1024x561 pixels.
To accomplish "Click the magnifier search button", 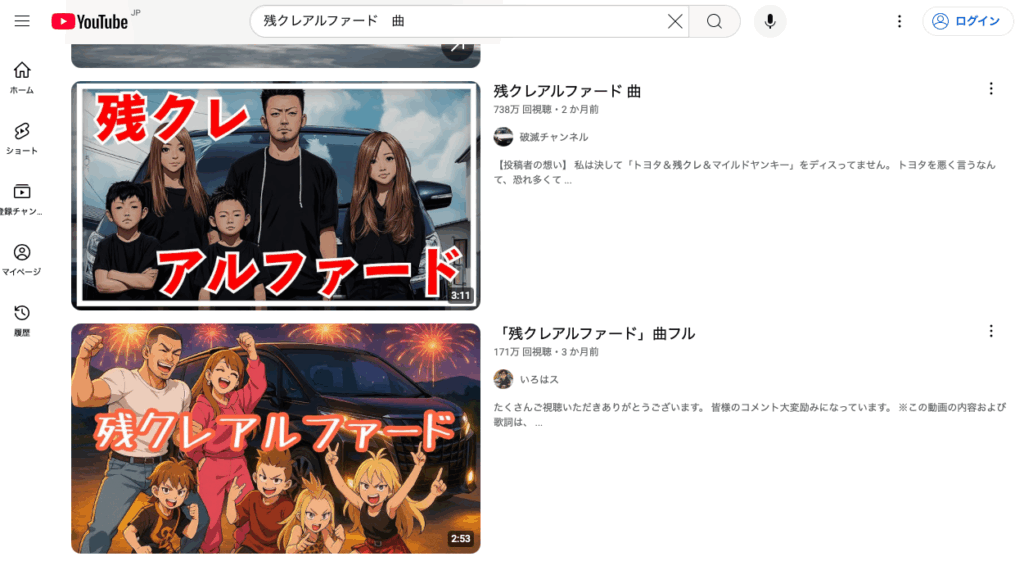I will click(x=714, y=22).
